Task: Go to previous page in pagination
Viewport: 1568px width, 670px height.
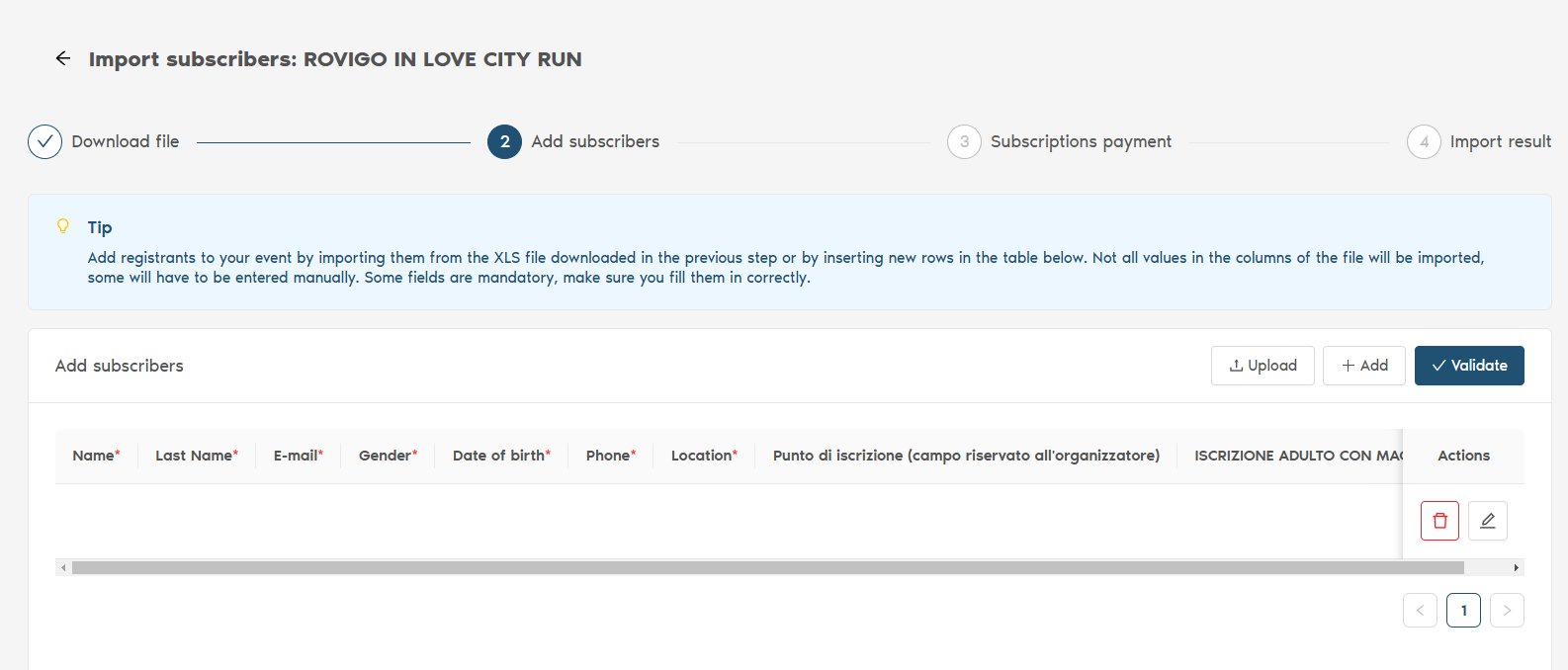Action: coord(1420,610)
